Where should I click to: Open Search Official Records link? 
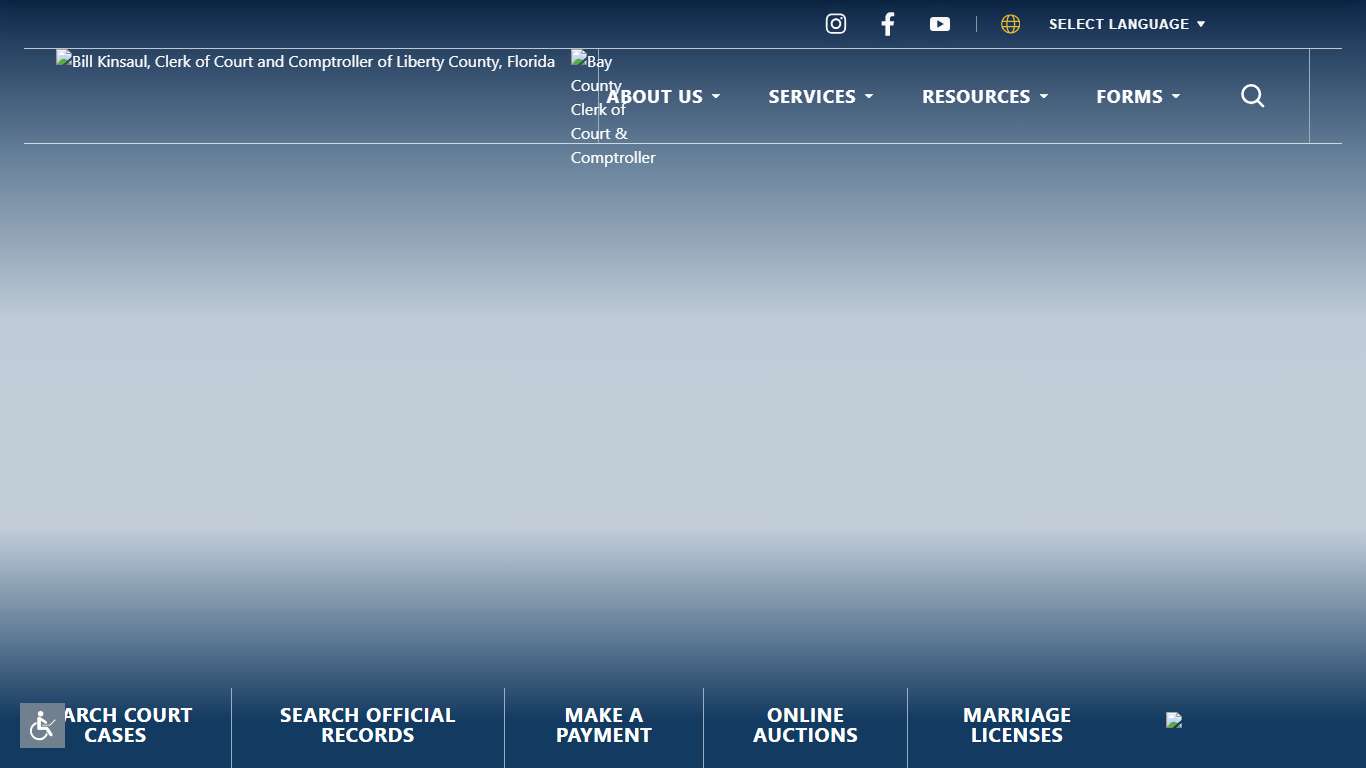click(367, 725)
